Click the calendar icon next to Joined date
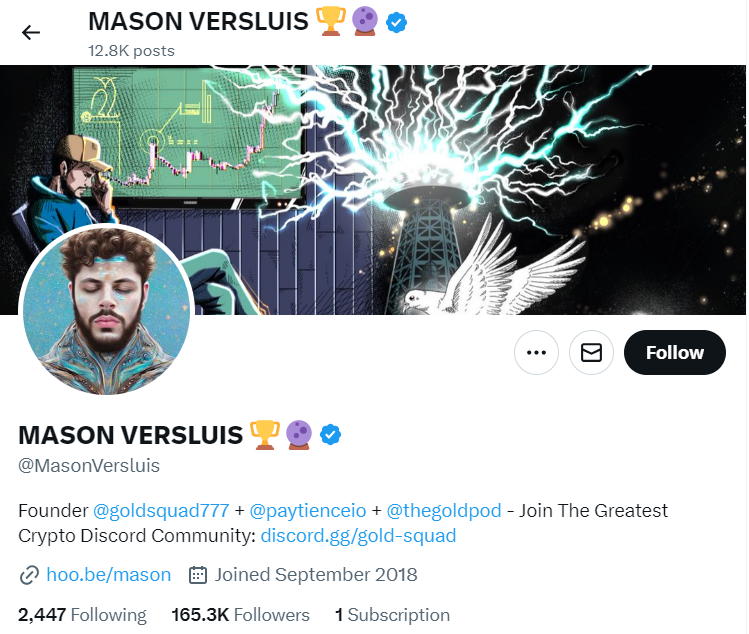749x634 pixels. click(198, 575)
